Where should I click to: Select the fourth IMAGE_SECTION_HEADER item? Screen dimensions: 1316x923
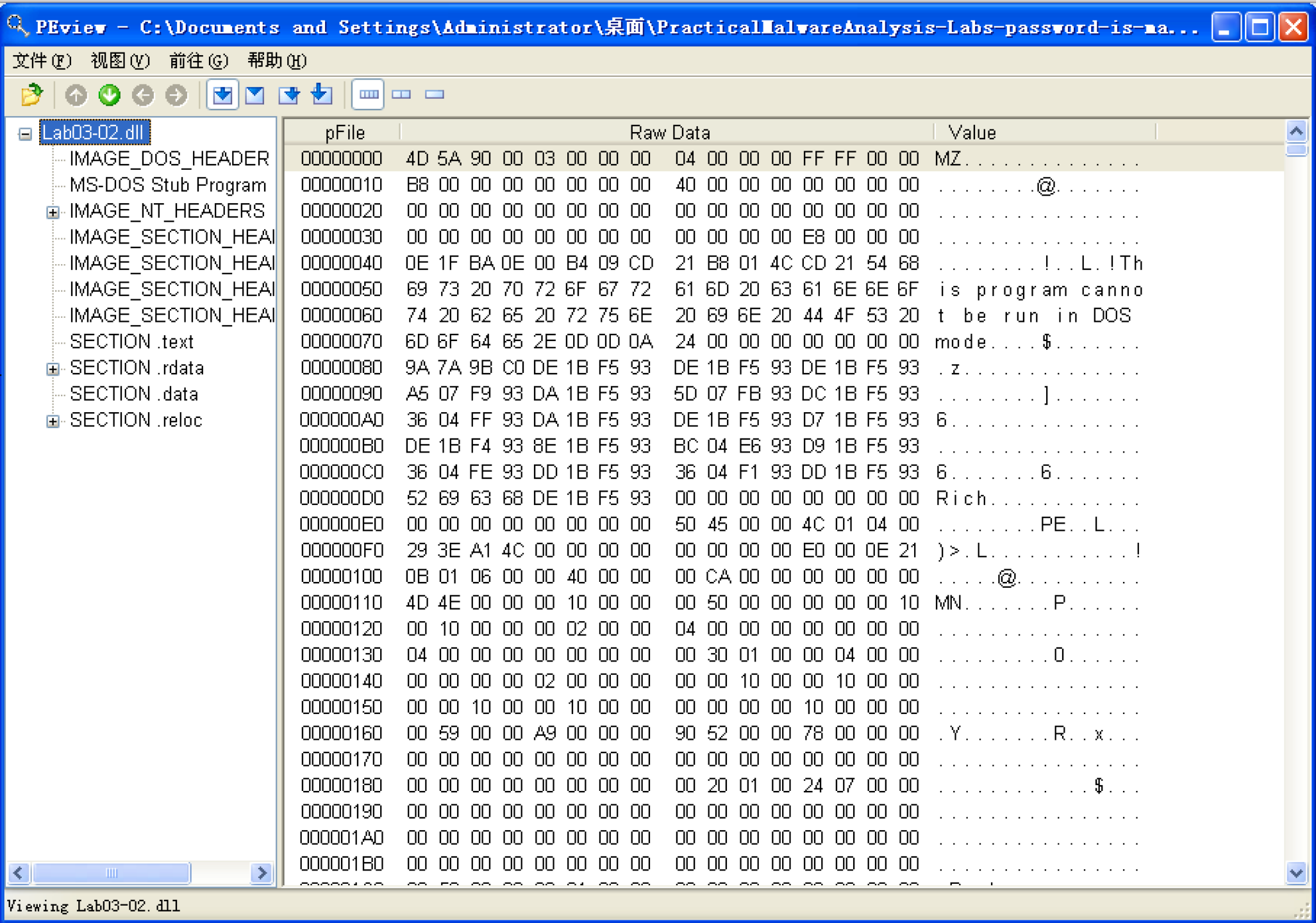pos(172,315)
